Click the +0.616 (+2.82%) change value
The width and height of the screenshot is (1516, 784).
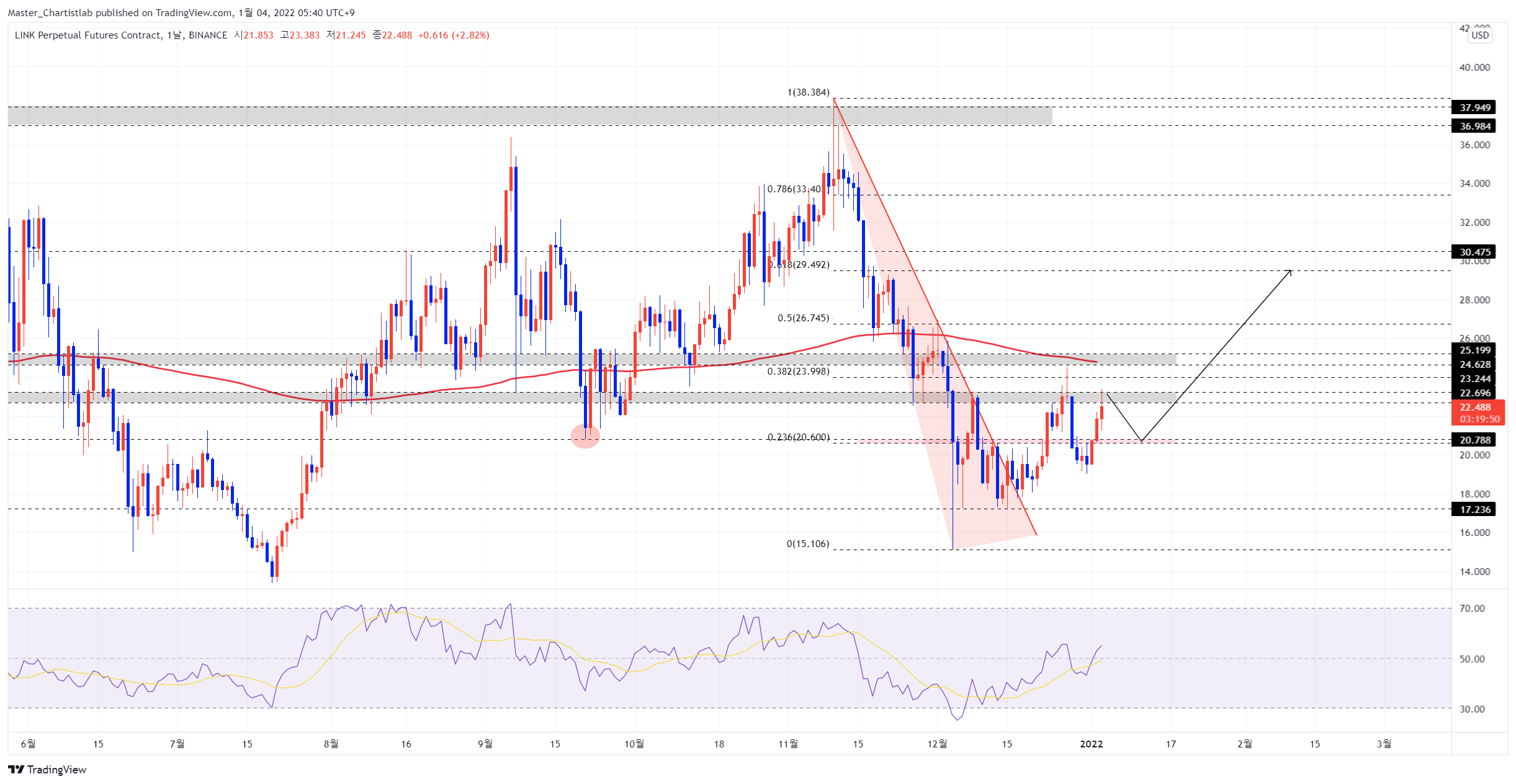454,35
